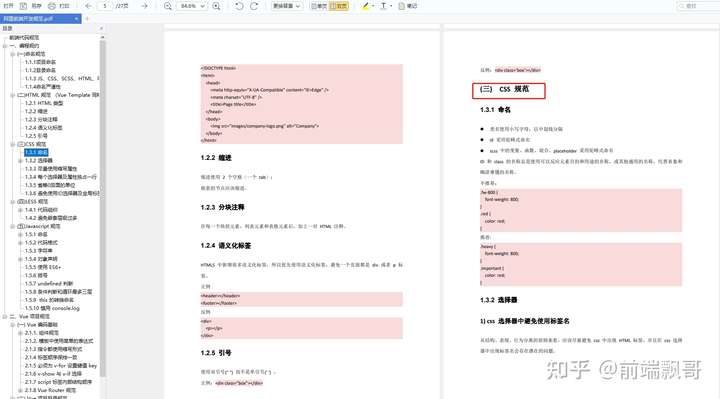Screen dimensions: 720x399
Task: Select outline entry 2.1.6 v-show v-if
Action: click(x=53, y=374)
